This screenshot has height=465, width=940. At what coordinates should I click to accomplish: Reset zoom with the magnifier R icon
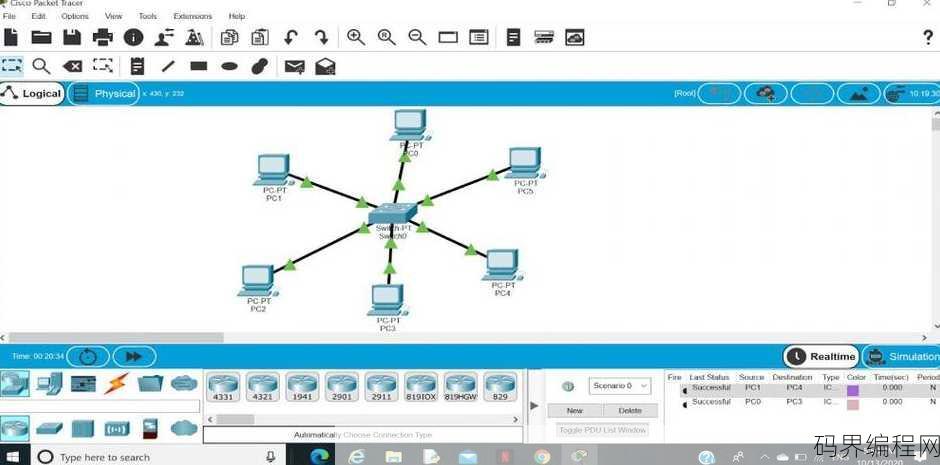pos(387,37)
